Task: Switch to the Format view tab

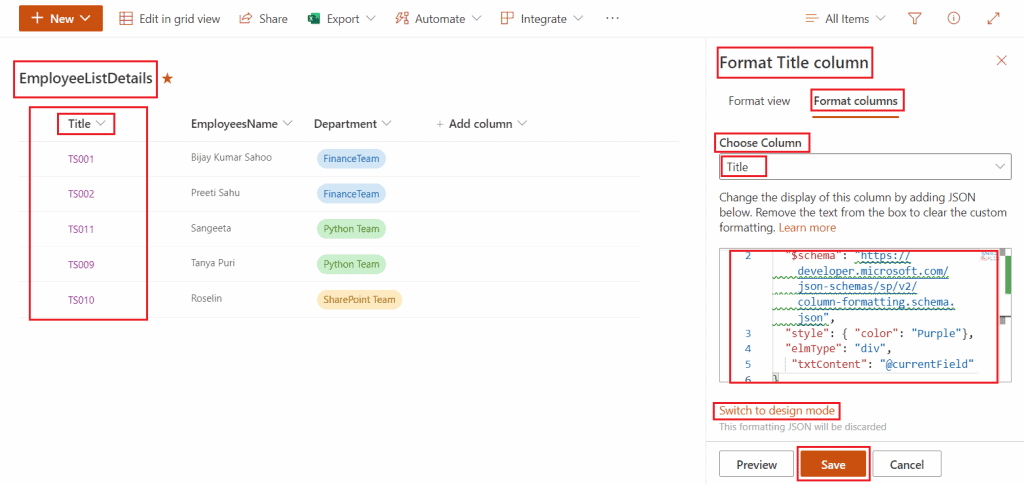Action: pyautogui.click(x=760, y=101)
